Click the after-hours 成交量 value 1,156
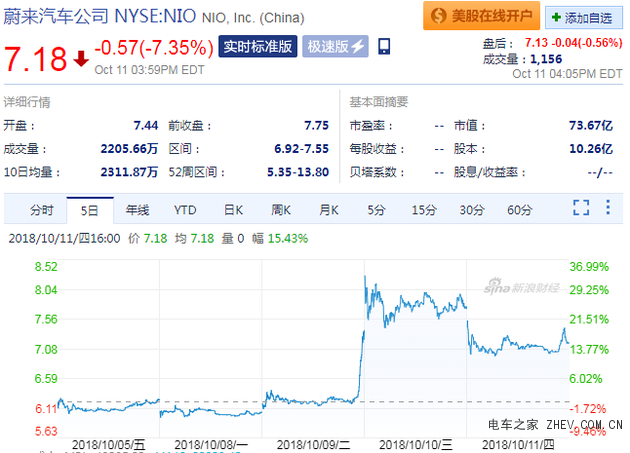Viewport: 630px width, 453px height. point(546,59)
